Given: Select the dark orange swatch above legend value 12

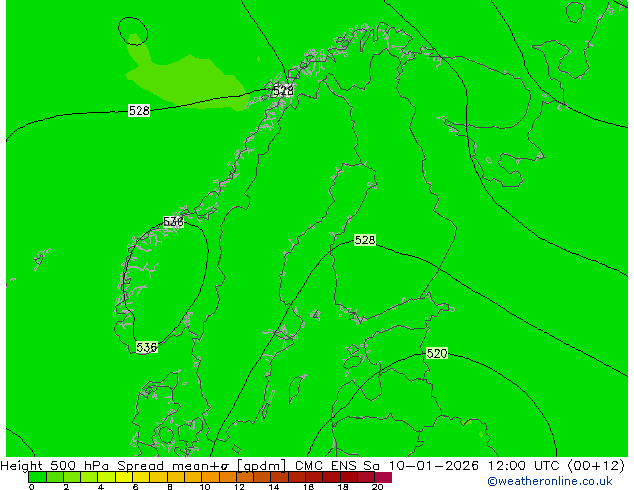Looking at the screenshot, I should tap(245, 477).
